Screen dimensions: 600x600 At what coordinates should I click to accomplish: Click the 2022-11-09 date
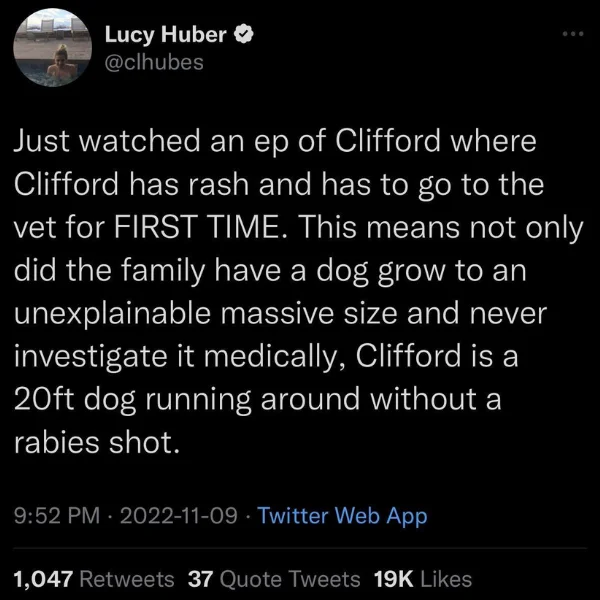[x=178, y=515]
